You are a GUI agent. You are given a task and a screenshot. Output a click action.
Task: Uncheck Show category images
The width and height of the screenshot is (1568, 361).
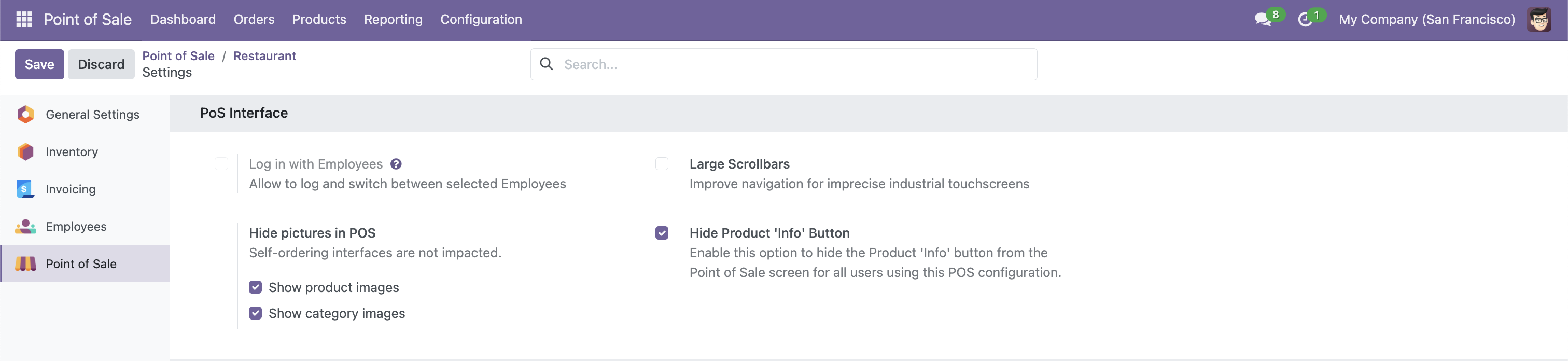point(256,313)
